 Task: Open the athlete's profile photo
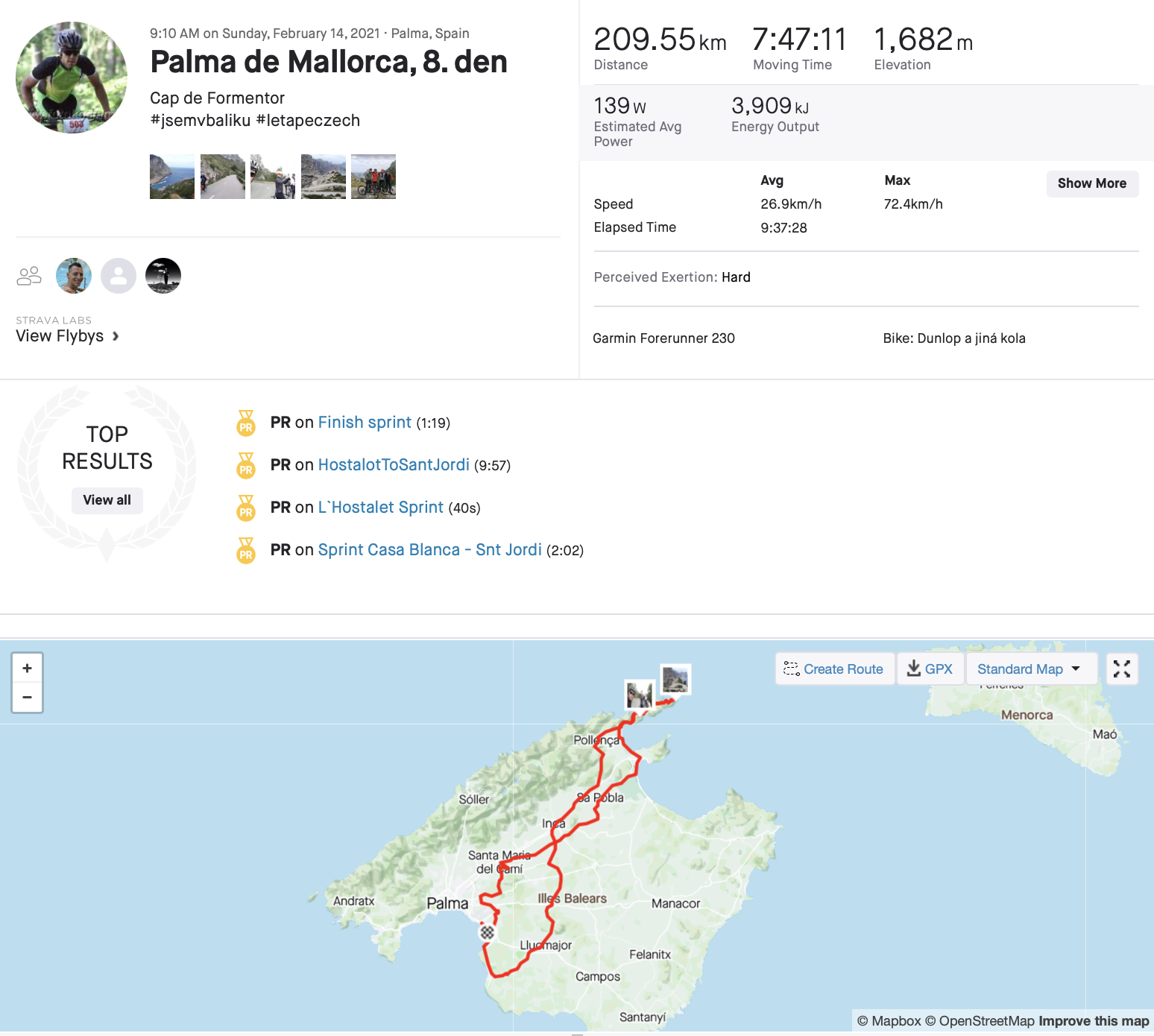(72, 78)
